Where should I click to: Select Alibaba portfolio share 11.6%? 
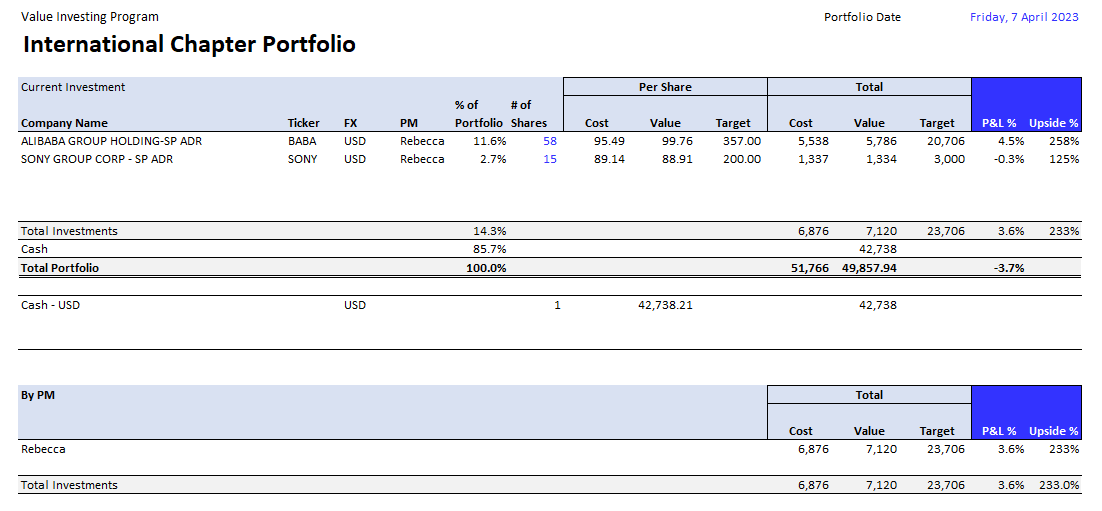coord(490,141)
